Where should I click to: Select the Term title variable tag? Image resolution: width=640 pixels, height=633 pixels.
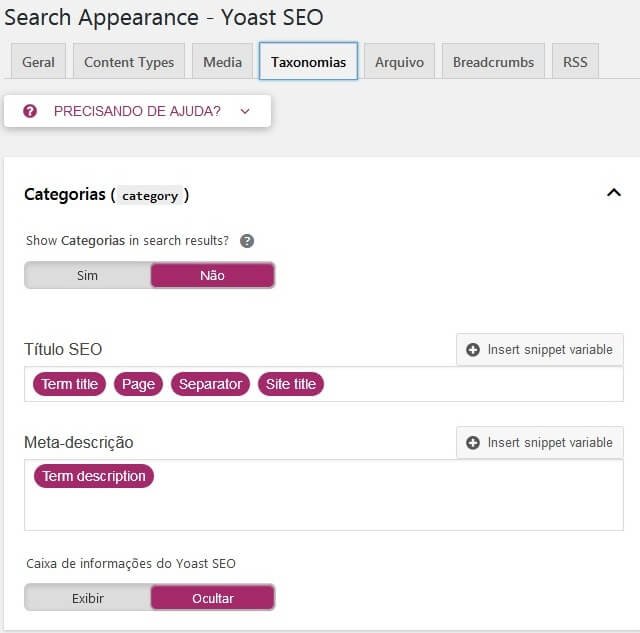tap(69, 384)
